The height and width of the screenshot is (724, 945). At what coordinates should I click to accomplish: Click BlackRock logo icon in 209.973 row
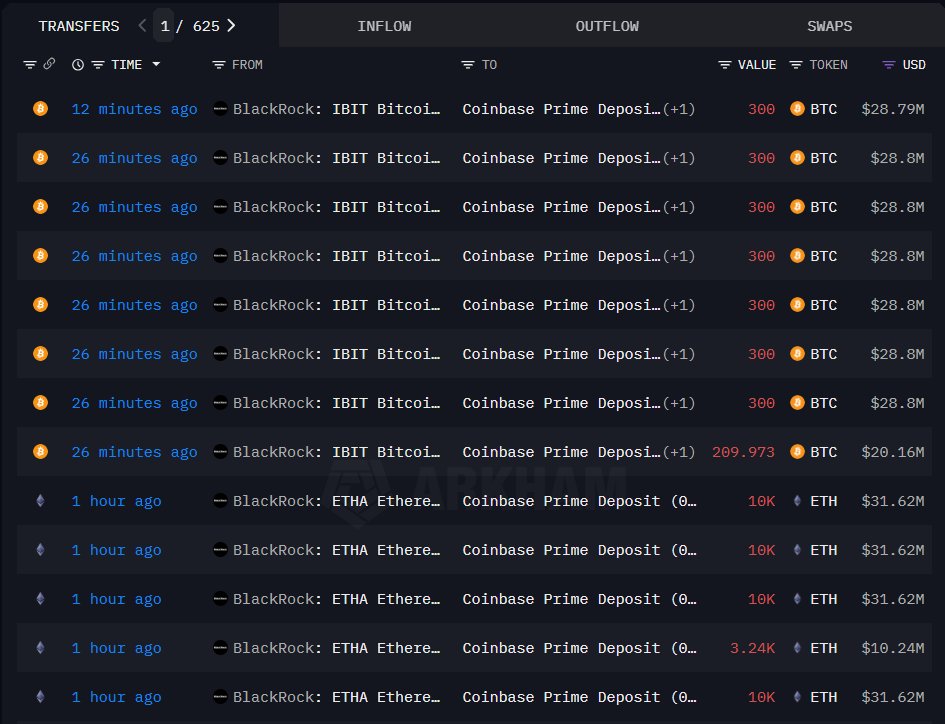tap(221, 452)
